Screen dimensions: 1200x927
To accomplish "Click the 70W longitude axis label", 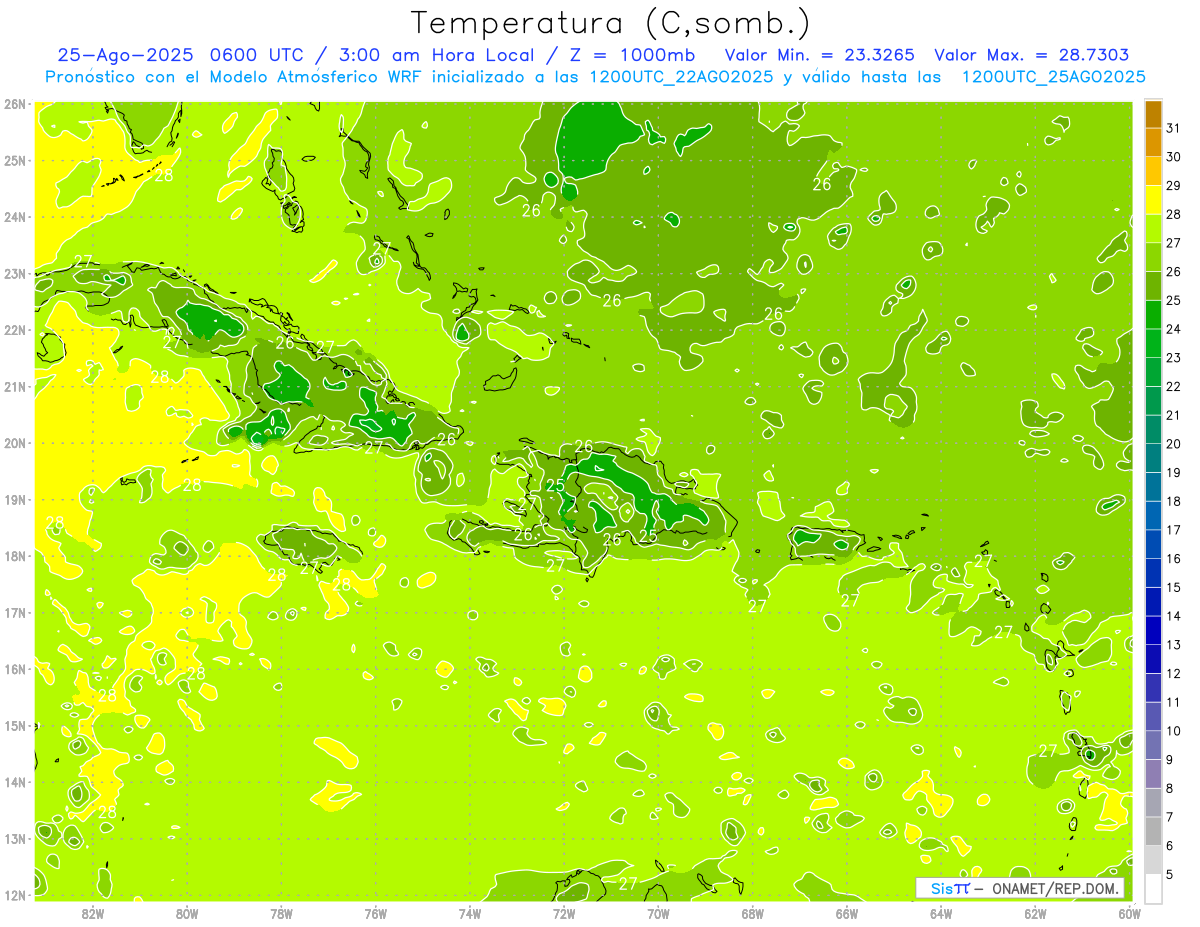I will coord(658,913).
